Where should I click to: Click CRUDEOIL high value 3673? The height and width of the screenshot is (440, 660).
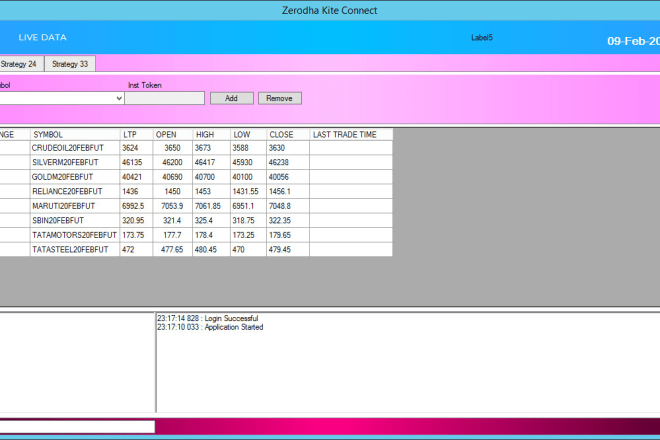point(211,148)
